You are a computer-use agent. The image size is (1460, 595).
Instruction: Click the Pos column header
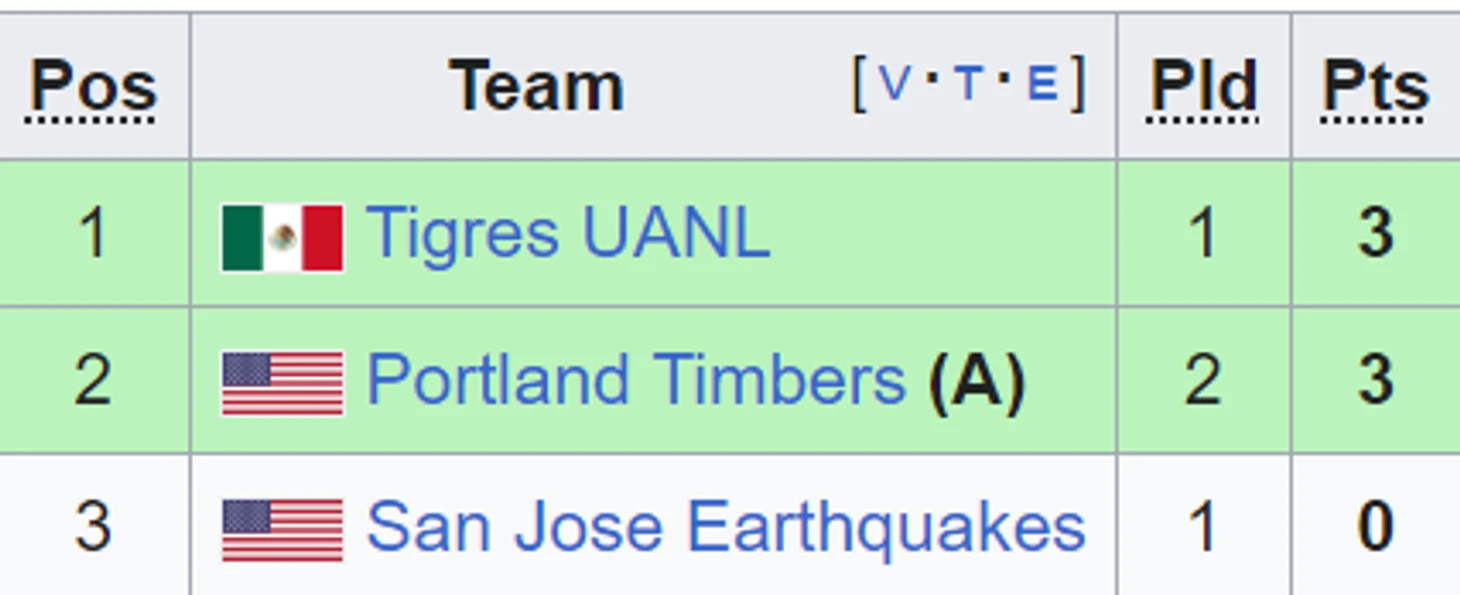click(93, 88)
